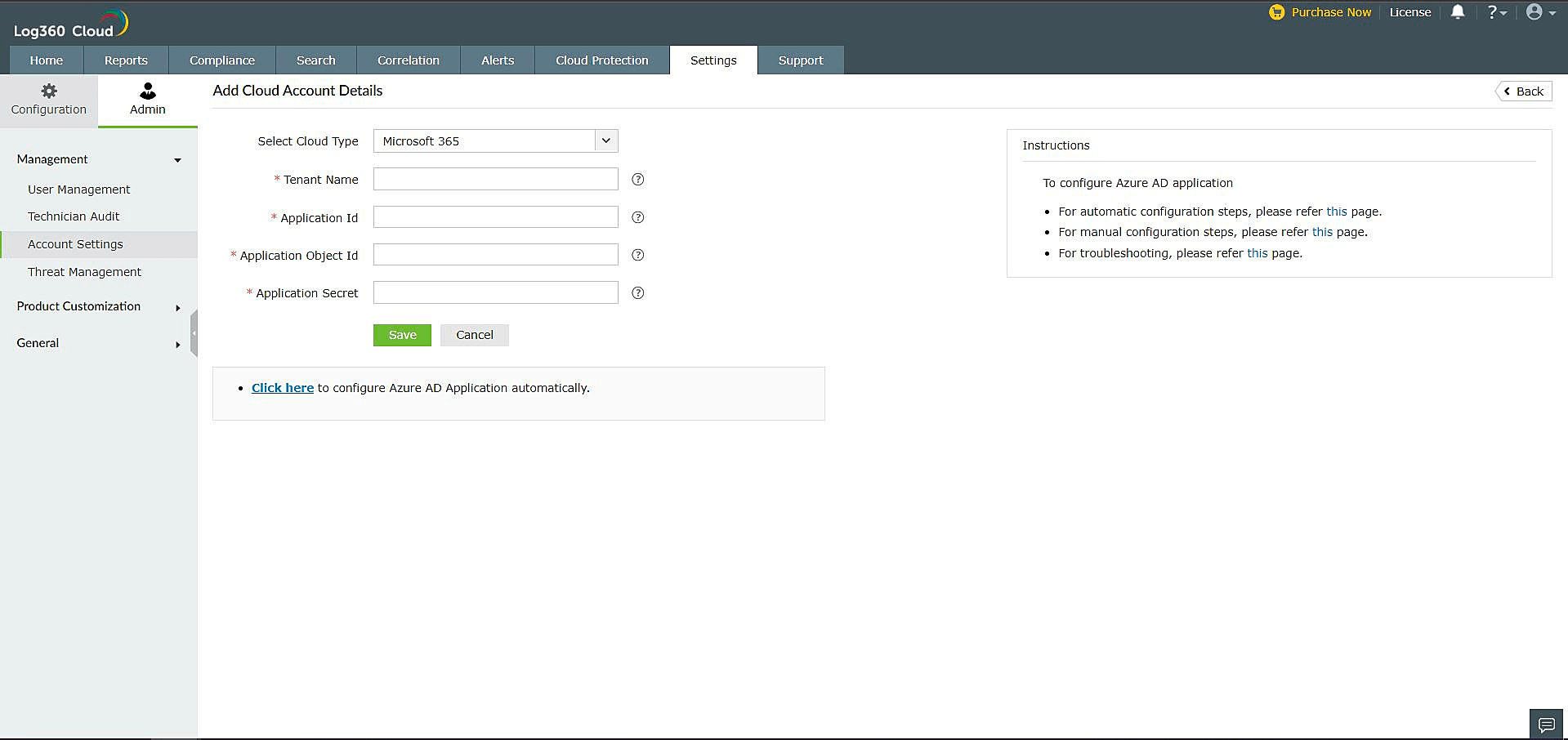This screenshot has width=1568, height=740.
Task: Open the help question mark menu
Action: pyautogui.click(x=1496, y=12)
